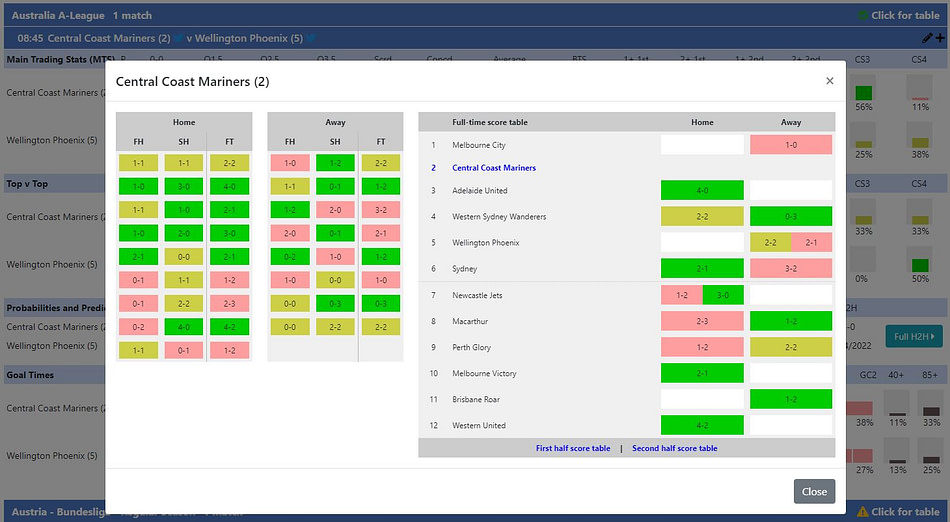
Task: Click the 0-3 away result versus Western Sydney
Action: [x=791, y=216]
